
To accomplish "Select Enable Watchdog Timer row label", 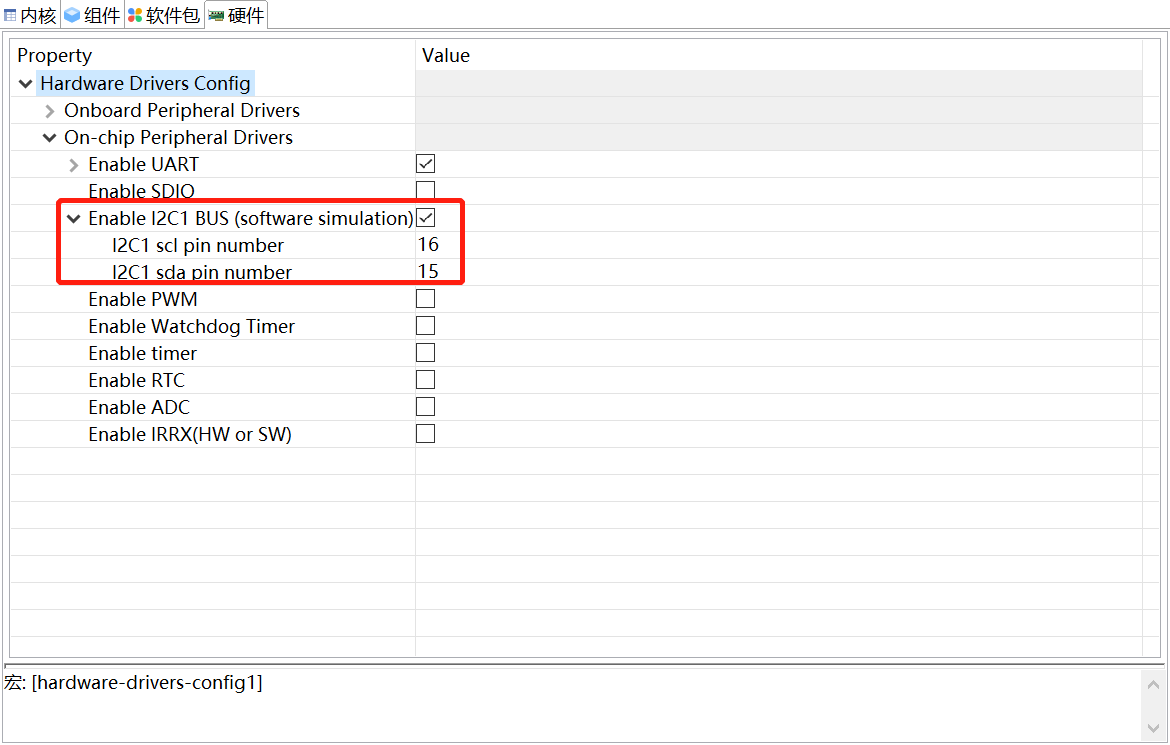I will click(x=191, y=326).
